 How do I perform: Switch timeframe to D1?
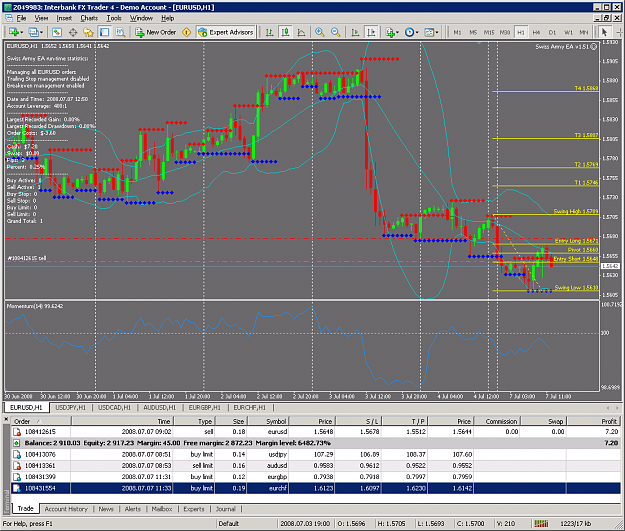(552, 32)
